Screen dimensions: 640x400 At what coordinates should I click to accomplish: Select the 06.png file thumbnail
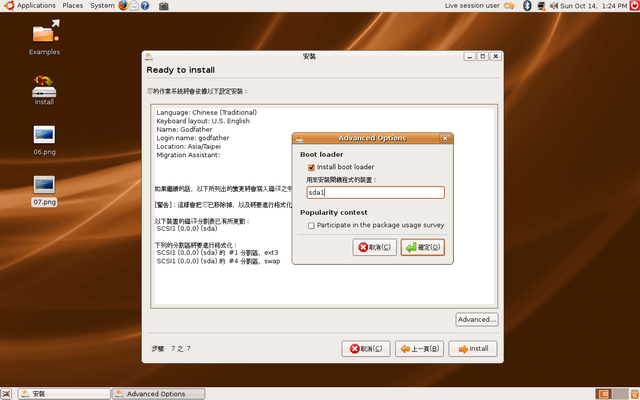[44, 135]
